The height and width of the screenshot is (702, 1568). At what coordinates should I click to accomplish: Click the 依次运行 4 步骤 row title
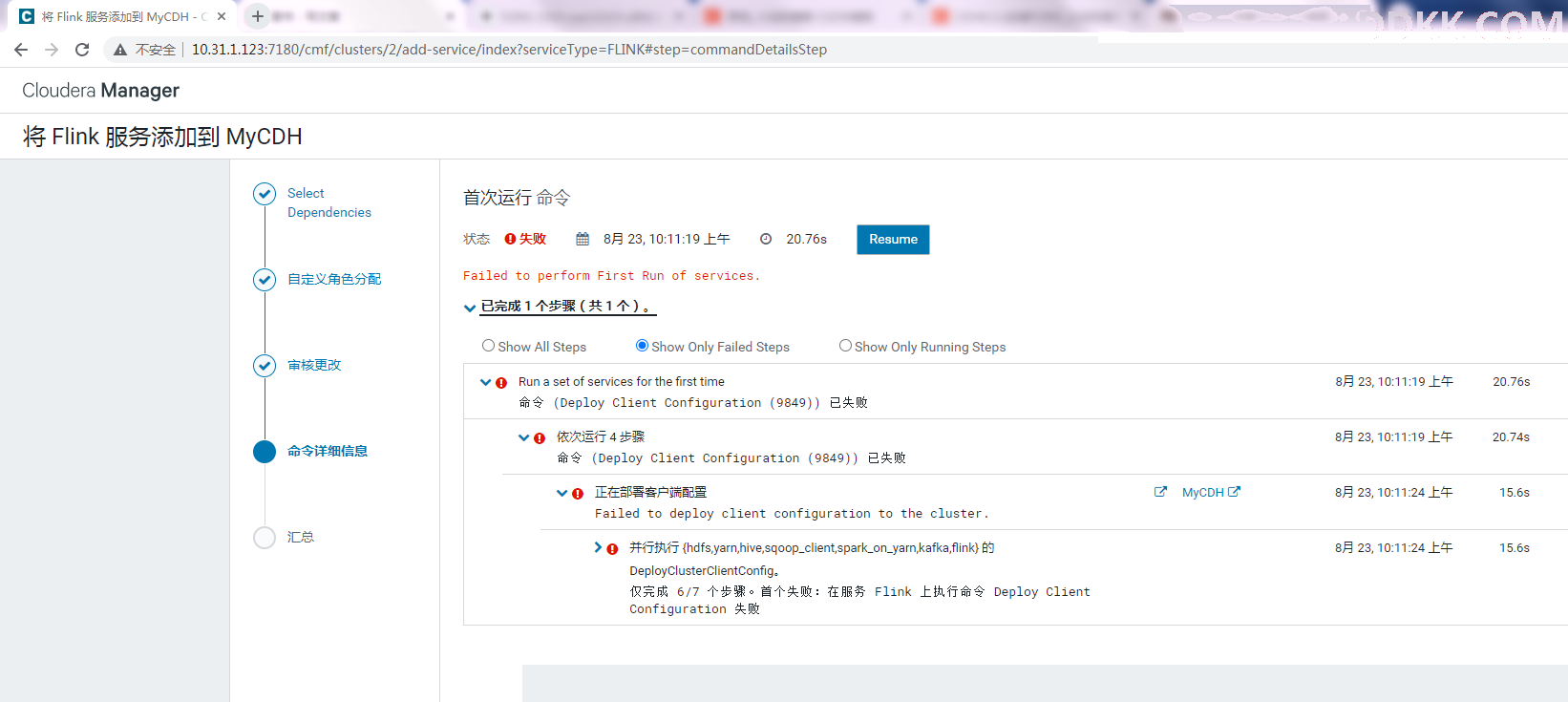601,436
